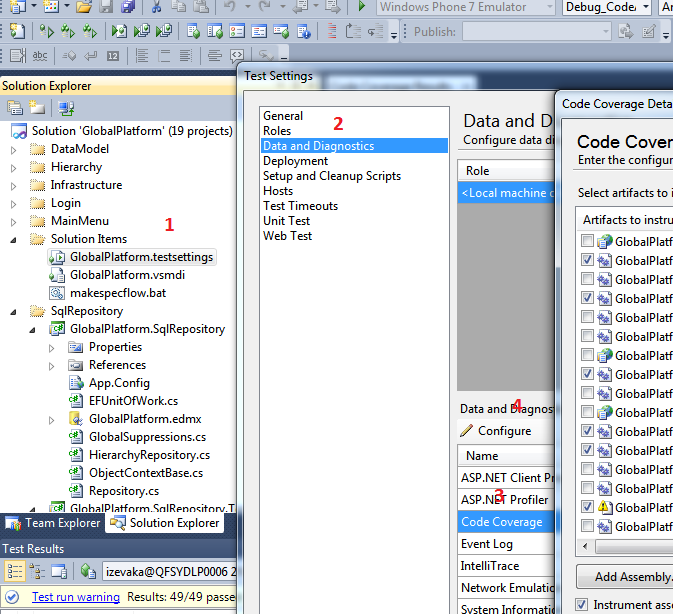Click the Open File folder icon
The width and height of the screenshot is (673, 614).
[x=84, y=6]
